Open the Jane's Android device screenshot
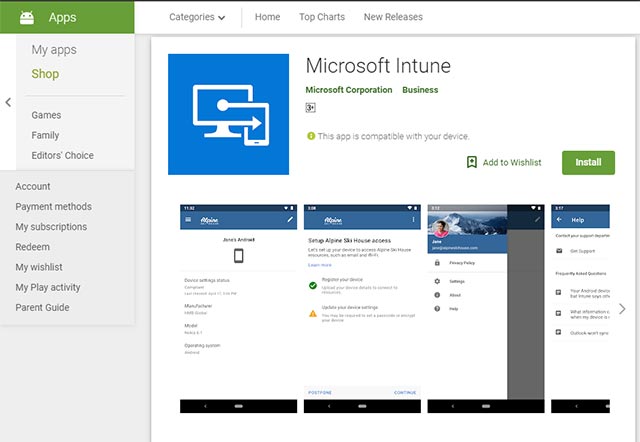640x442 pixels. [238, 309]
